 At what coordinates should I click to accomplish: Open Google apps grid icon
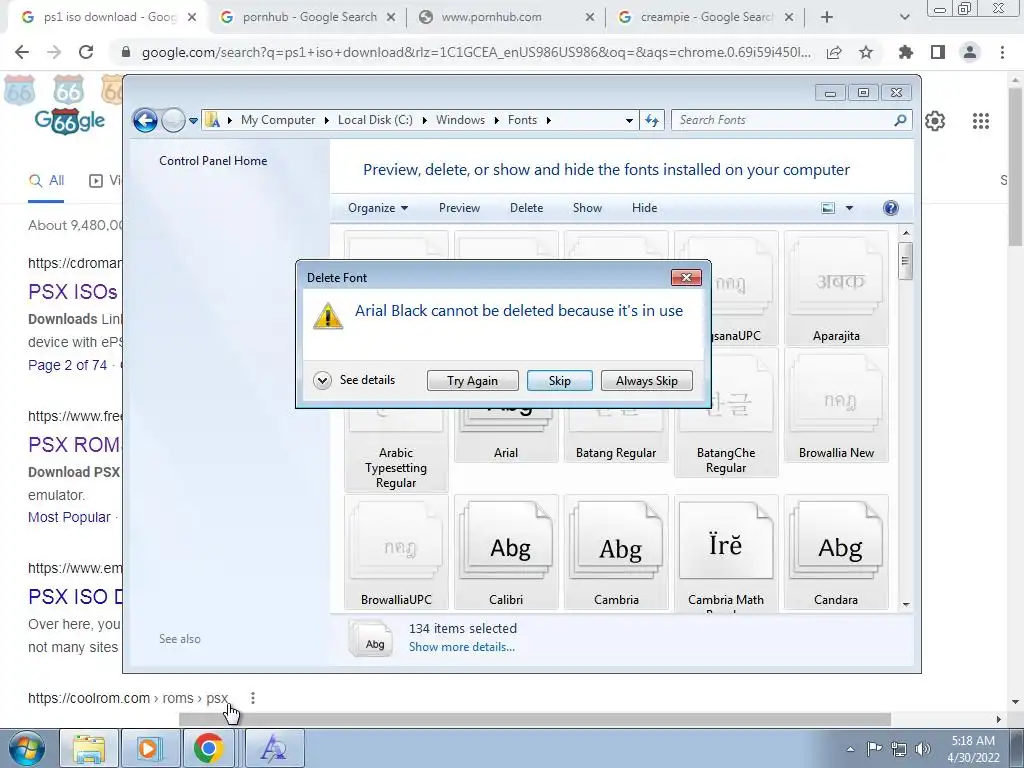(x=981, y=121)
